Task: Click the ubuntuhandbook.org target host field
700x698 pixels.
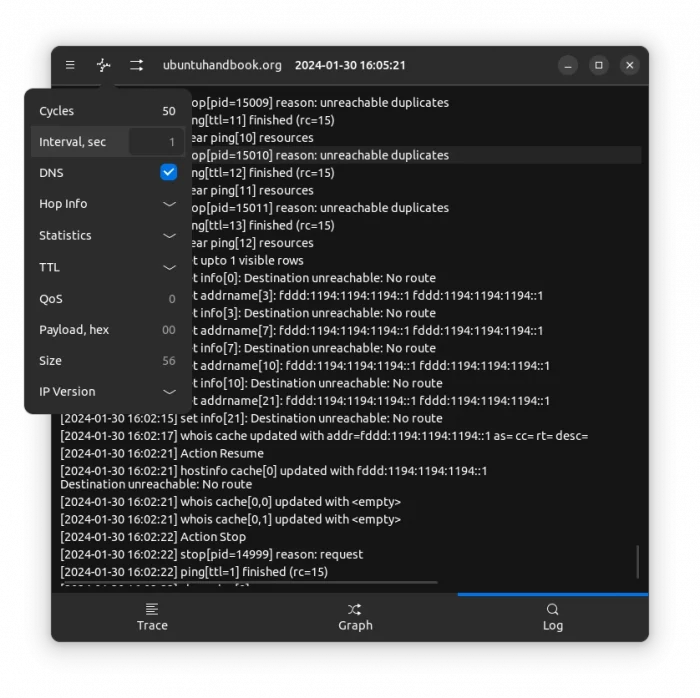Action: click(x=222, y=65)
